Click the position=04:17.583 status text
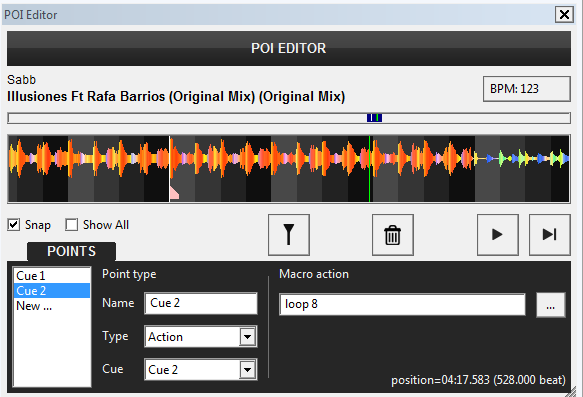 (x=478, y=380)
